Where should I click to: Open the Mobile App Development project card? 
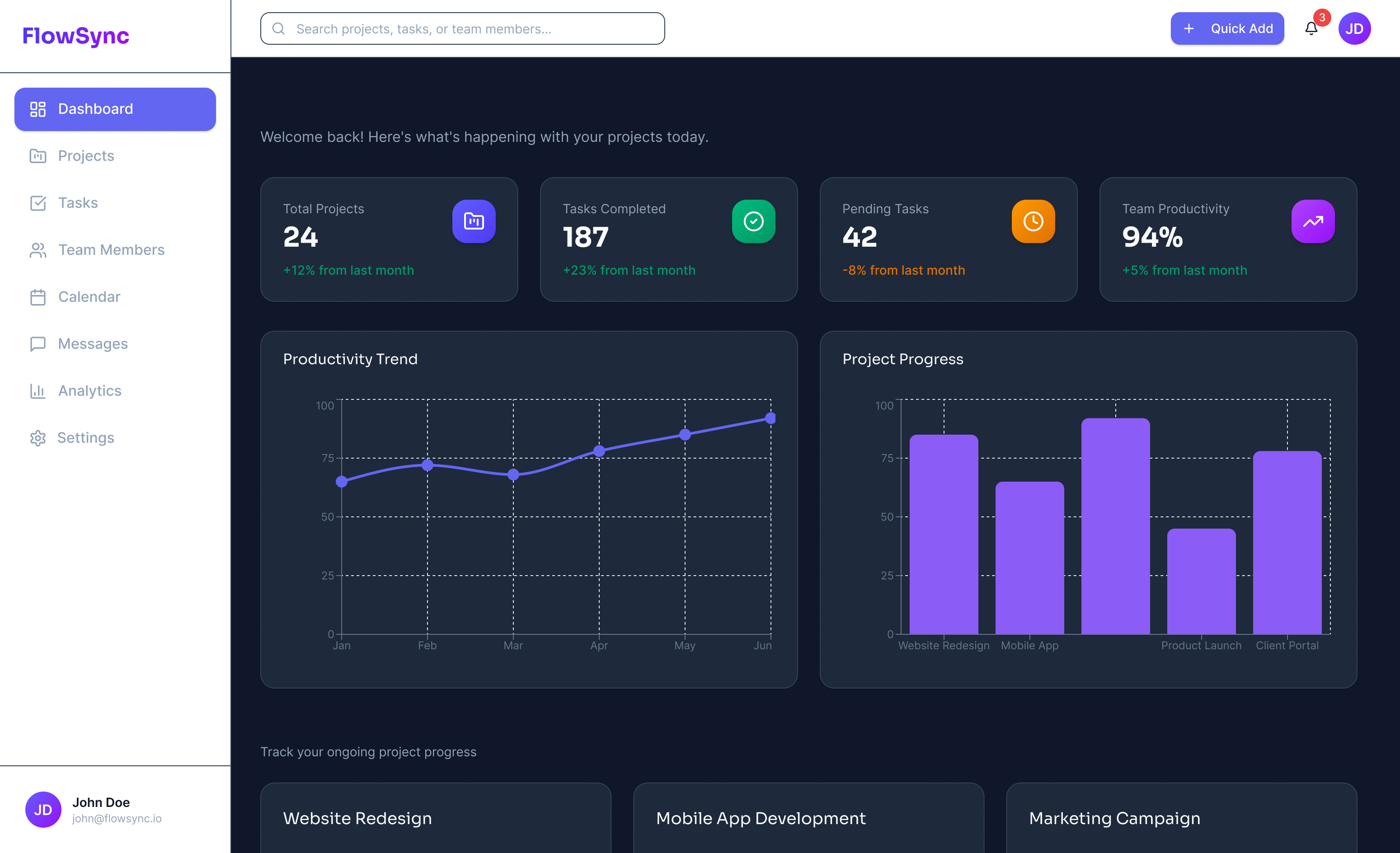(x=808, y=818)
